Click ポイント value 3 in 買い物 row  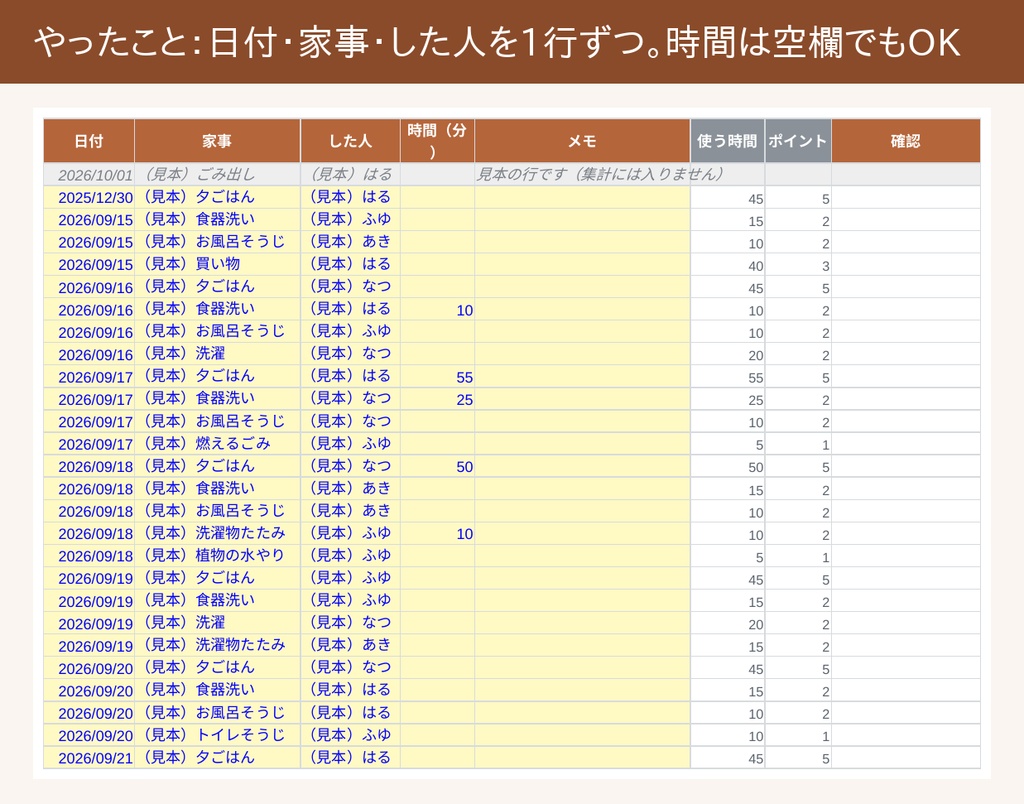[x=797, y=265]
